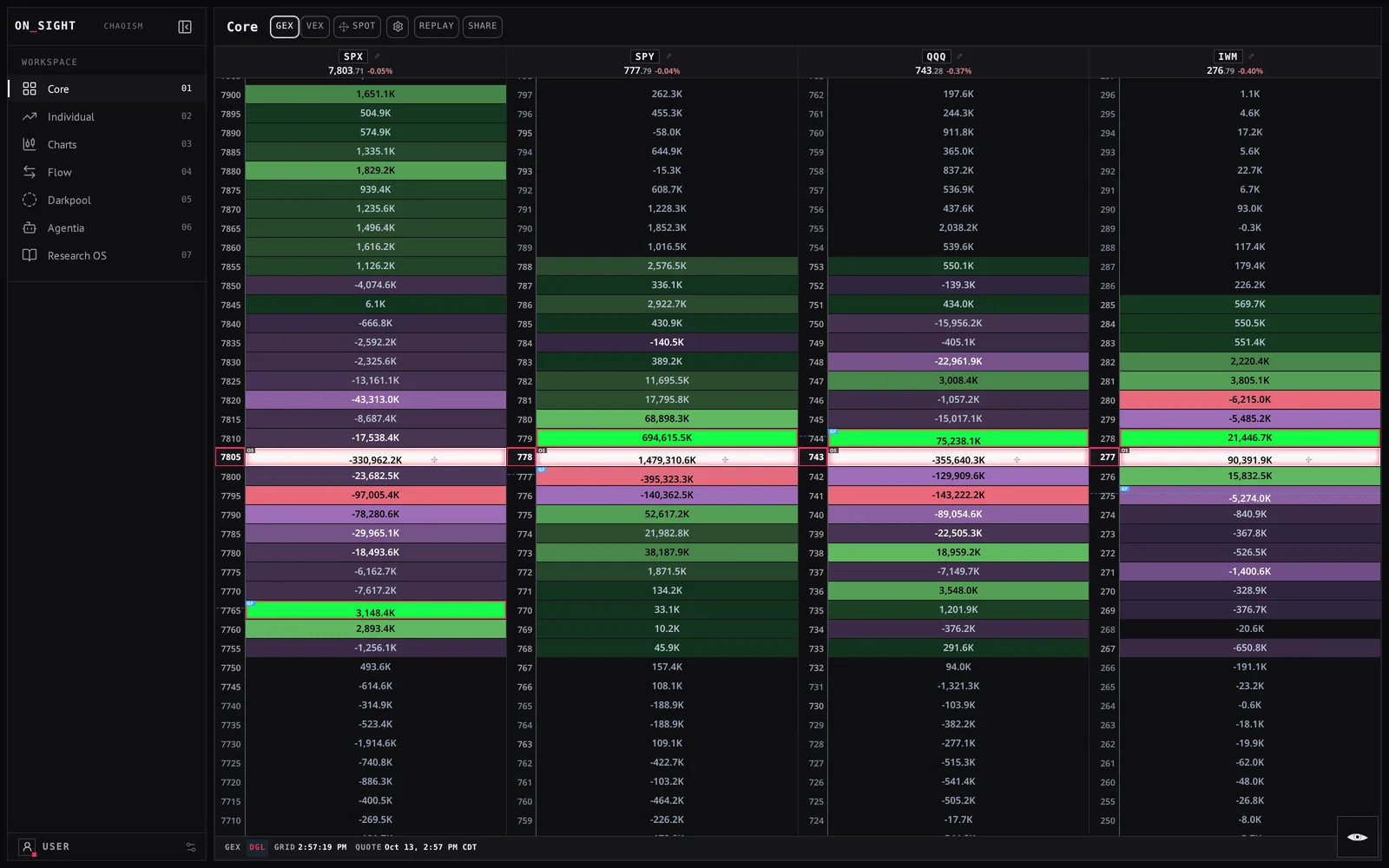Open the Research OS book icon

pyautogui.click(x=30, y=255)
